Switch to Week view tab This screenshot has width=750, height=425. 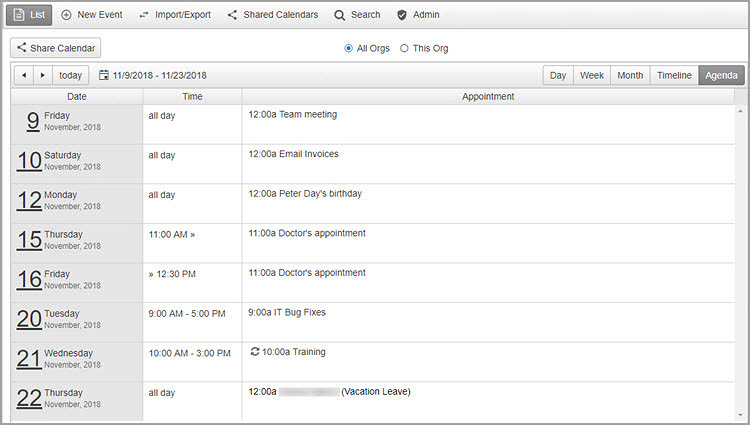pyautogui.click(x=592, y=75)
